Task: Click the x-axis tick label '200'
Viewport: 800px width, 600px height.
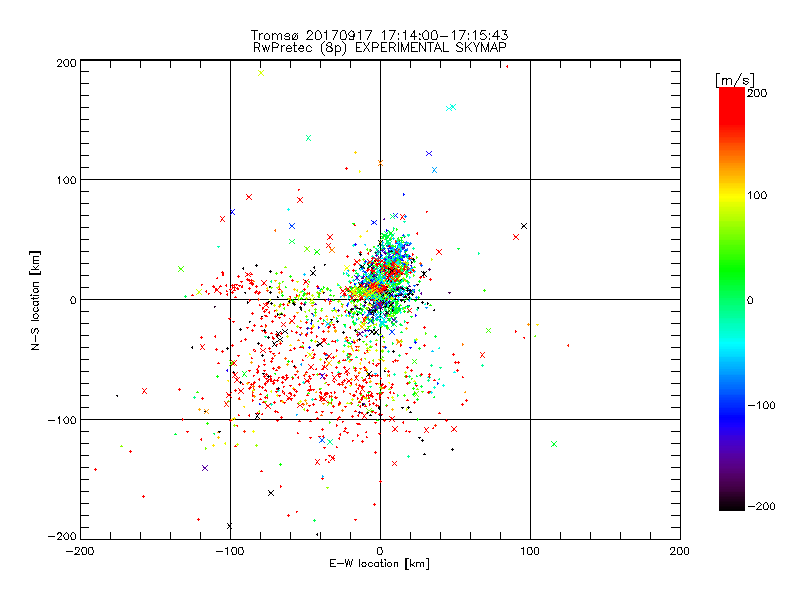Action: 680,551
